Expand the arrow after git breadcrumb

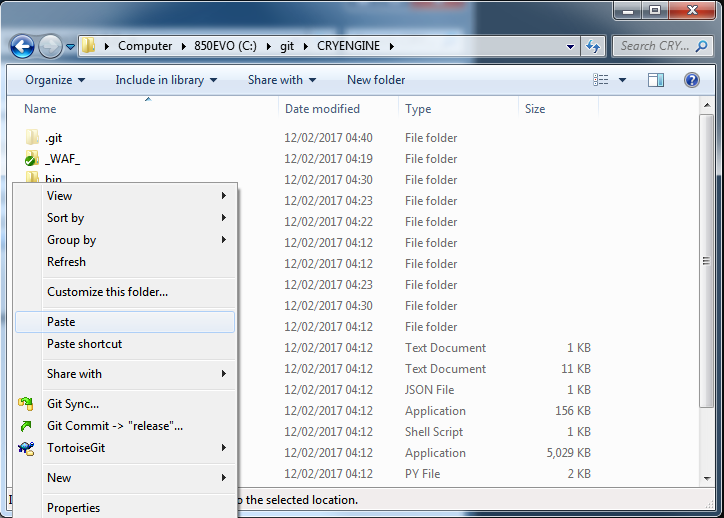click(306, 46)
